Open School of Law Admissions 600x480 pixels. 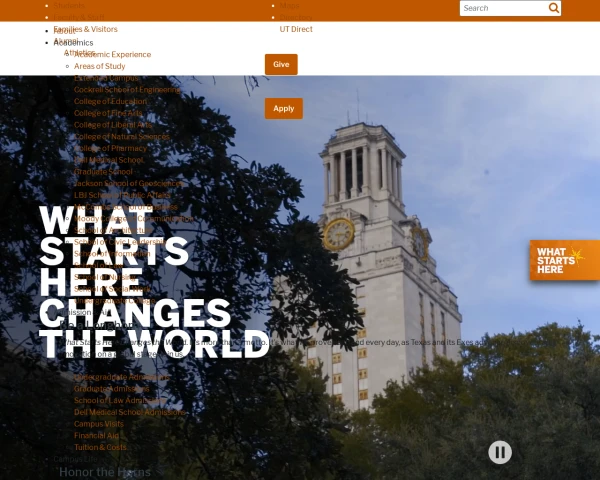tap(120, 400)
